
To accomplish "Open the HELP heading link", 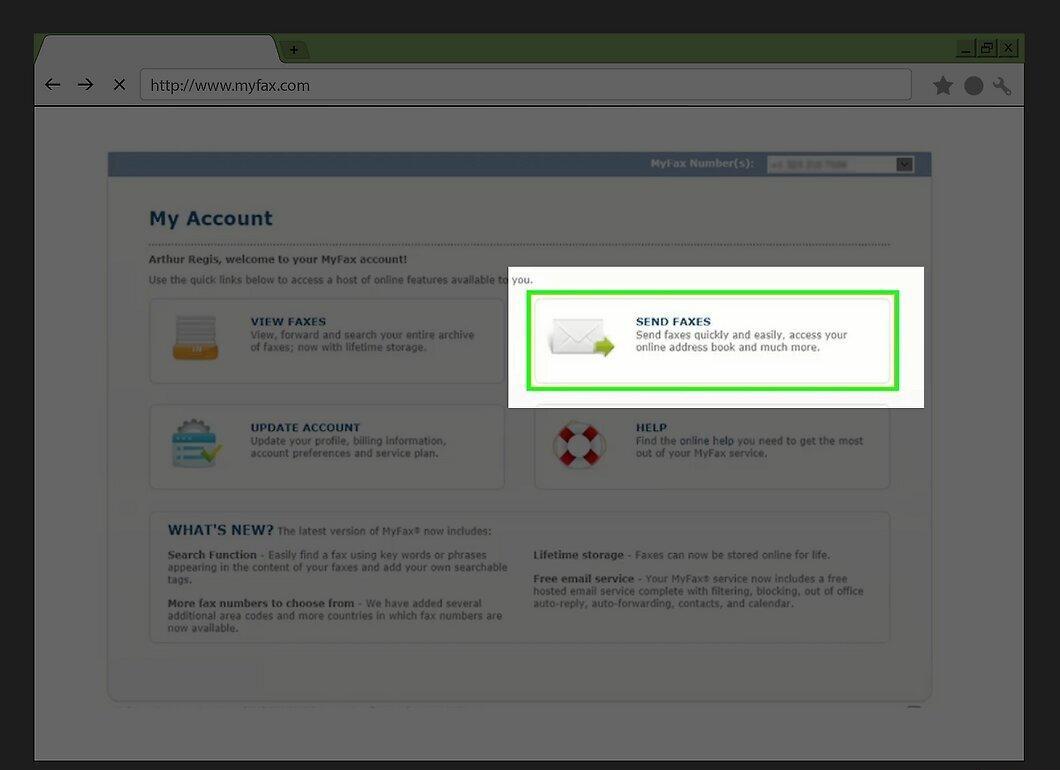I will (x=651, y=428).
